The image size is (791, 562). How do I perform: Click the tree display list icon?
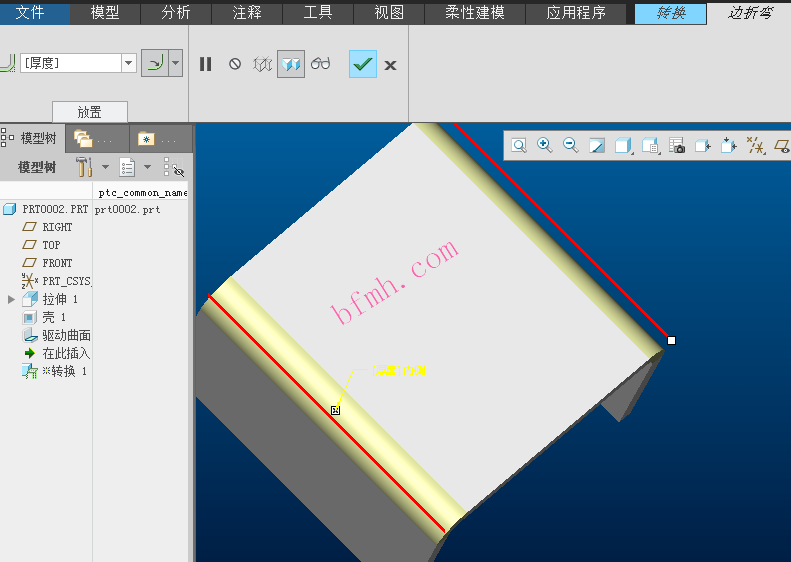point(127,167)
